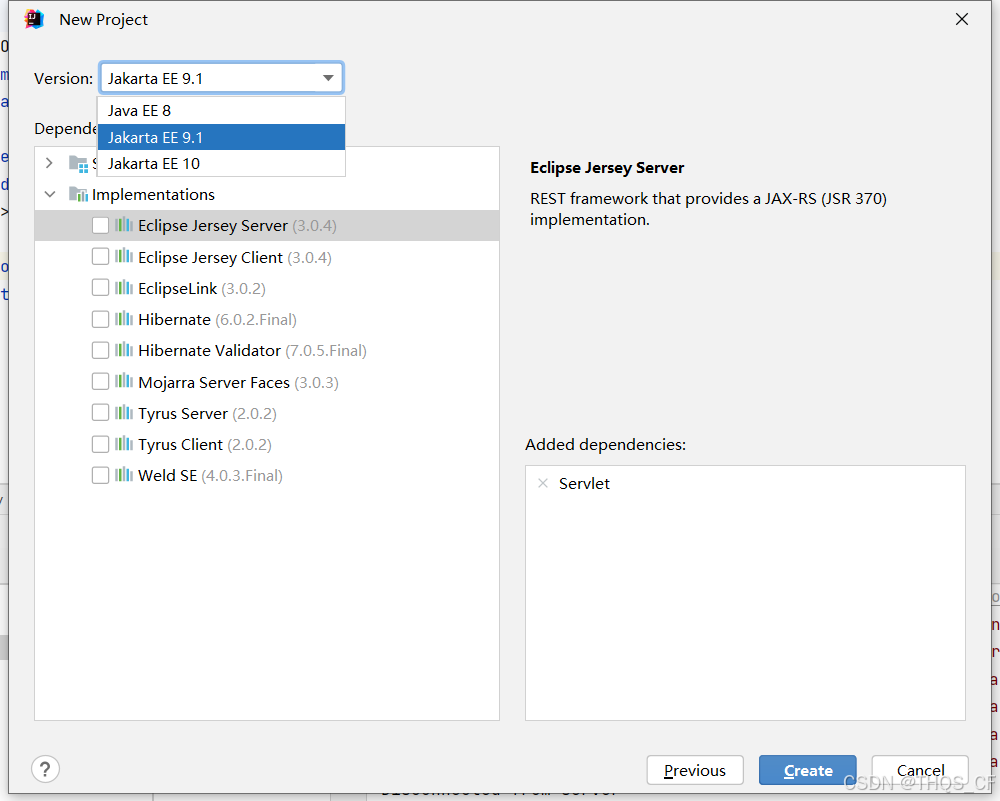Open help with the question mark button
This screenshot has width=1000, height=801.
pyautogui.click(x=45, y=769)
